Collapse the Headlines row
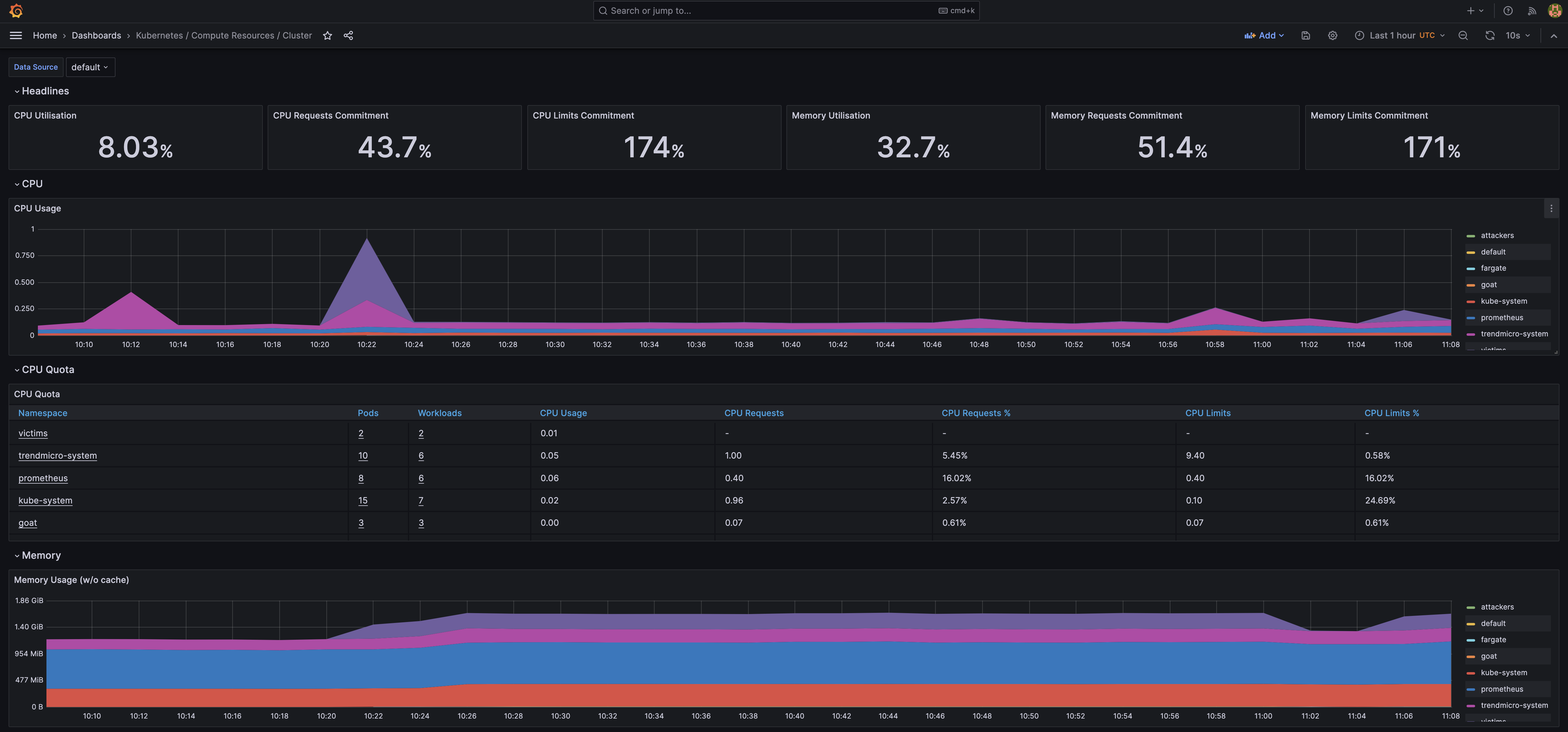The width and height of the screenshot is (1568, 732). point(41,91)
